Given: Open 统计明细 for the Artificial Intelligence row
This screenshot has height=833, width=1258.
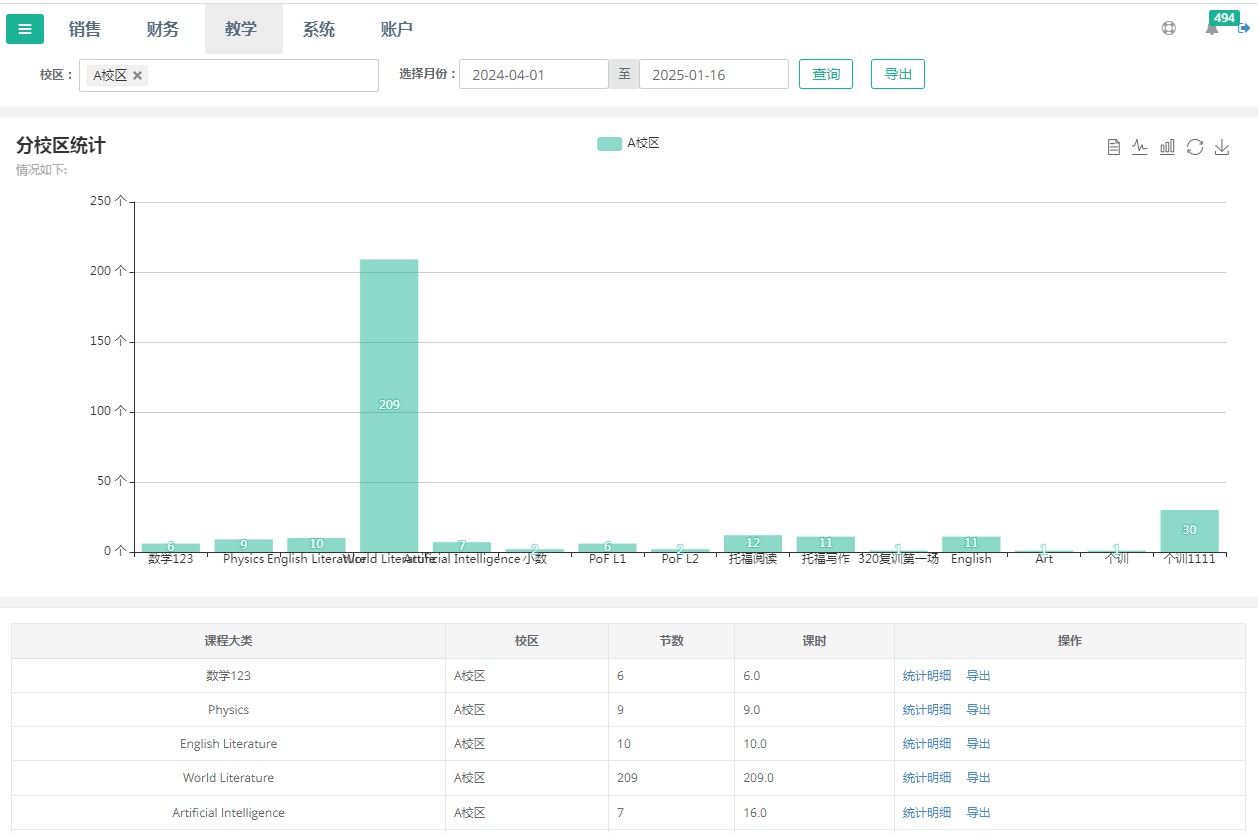Looking at the screenshot, I should [927, 813].
